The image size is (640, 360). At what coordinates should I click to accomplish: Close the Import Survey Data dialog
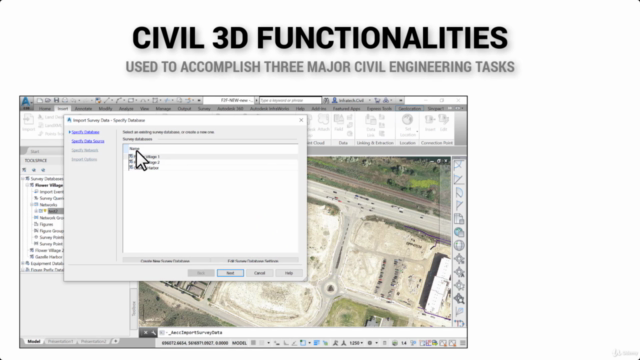coord(301,120)
